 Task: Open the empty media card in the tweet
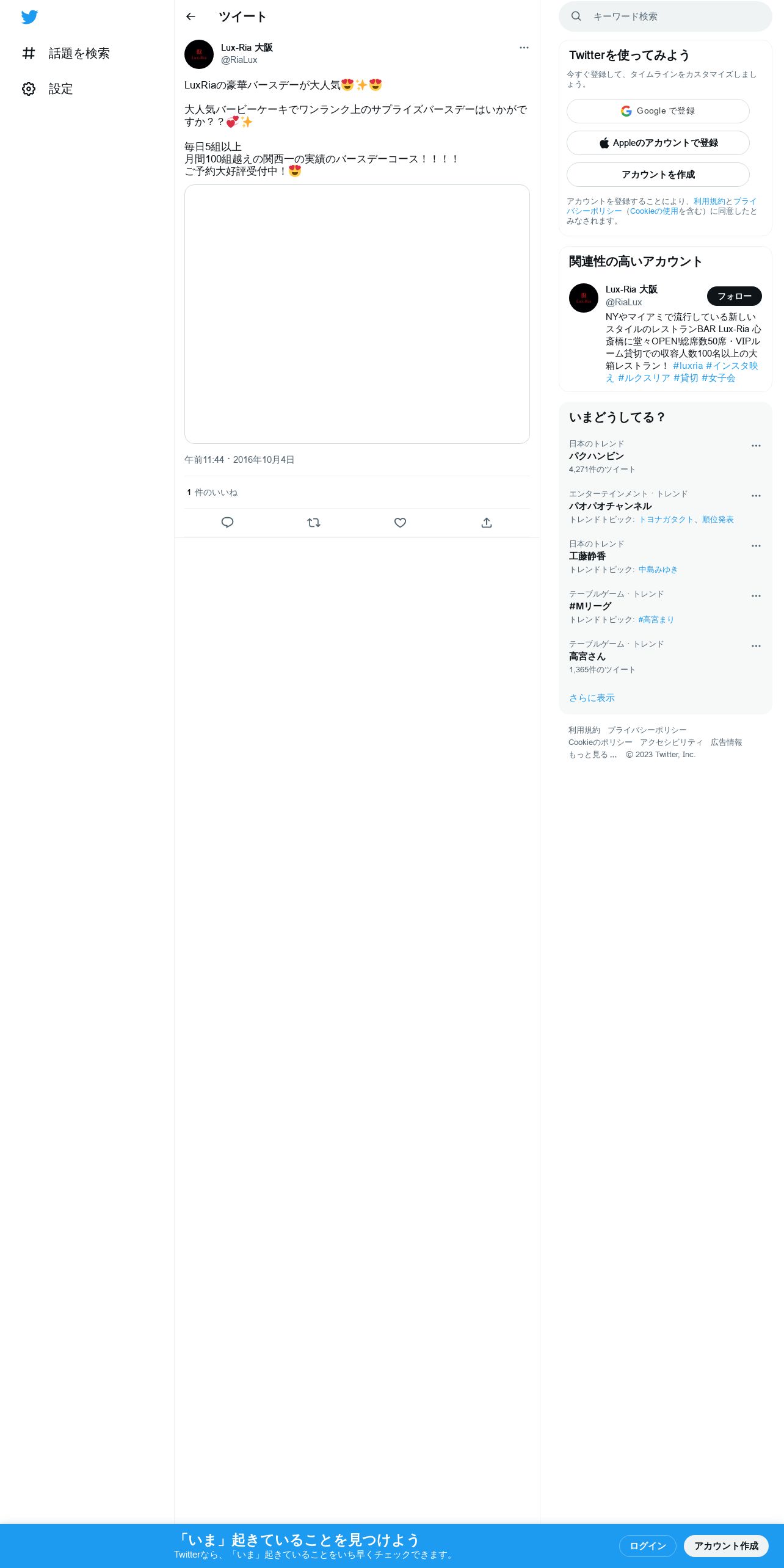357,314
